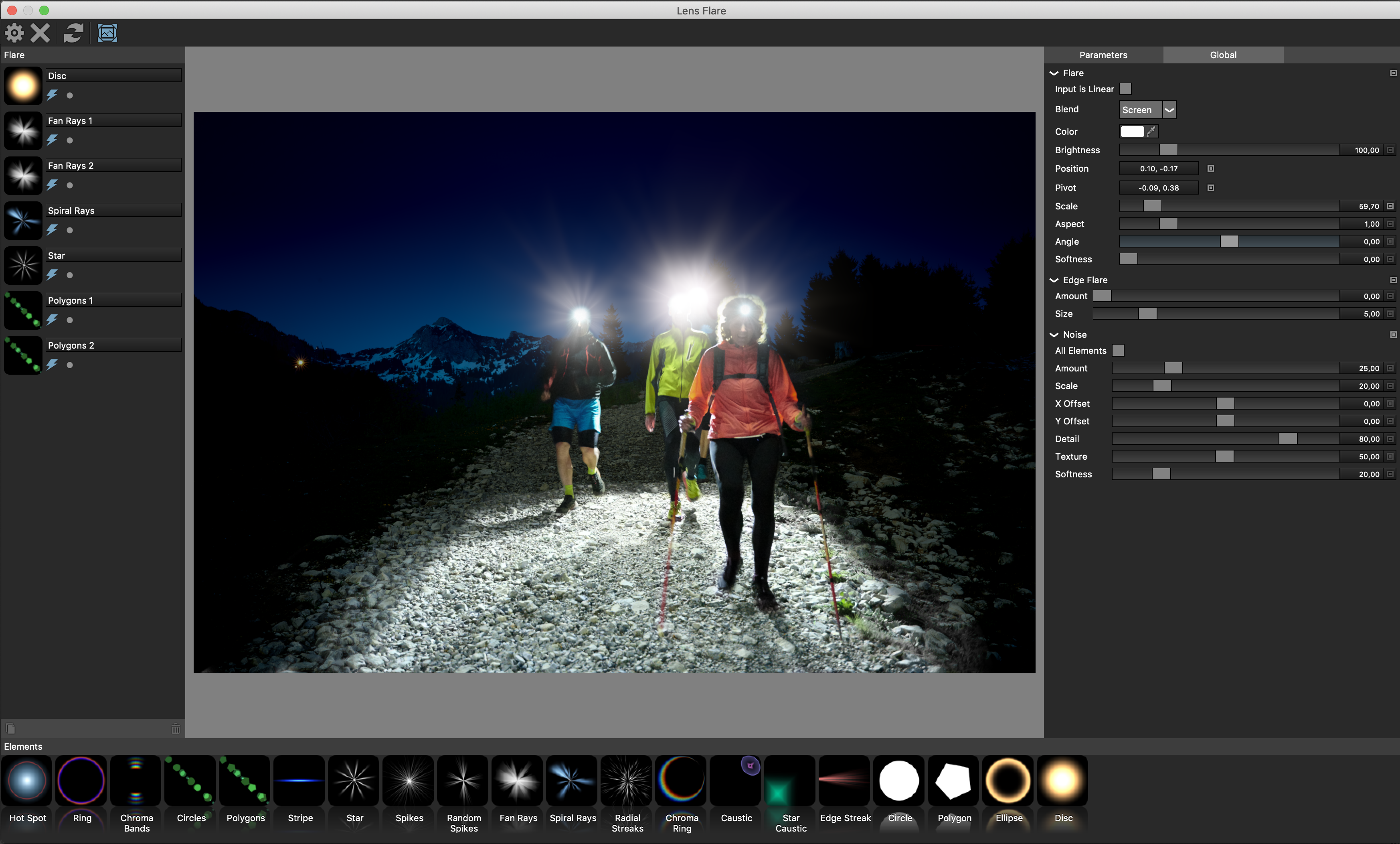1400x844 pixels.
Task: Click the Noise group reset square
Action: click(x=1393, y=335)
